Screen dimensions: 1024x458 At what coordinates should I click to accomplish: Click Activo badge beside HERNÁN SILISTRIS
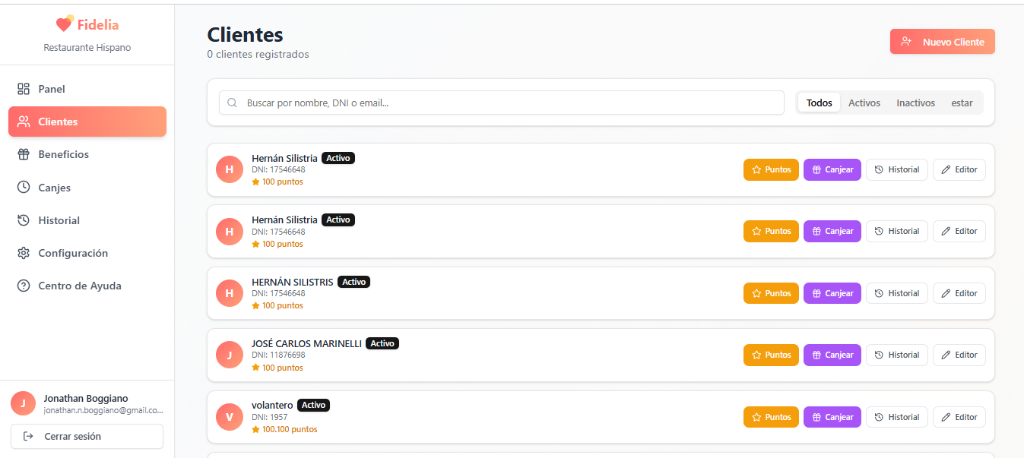tap(354, 282)
